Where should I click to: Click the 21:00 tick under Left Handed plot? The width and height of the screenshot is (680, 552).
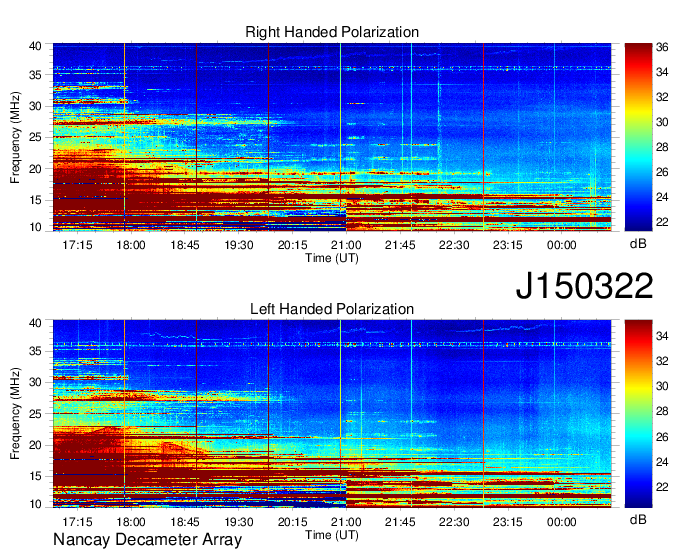pos(346,522)
